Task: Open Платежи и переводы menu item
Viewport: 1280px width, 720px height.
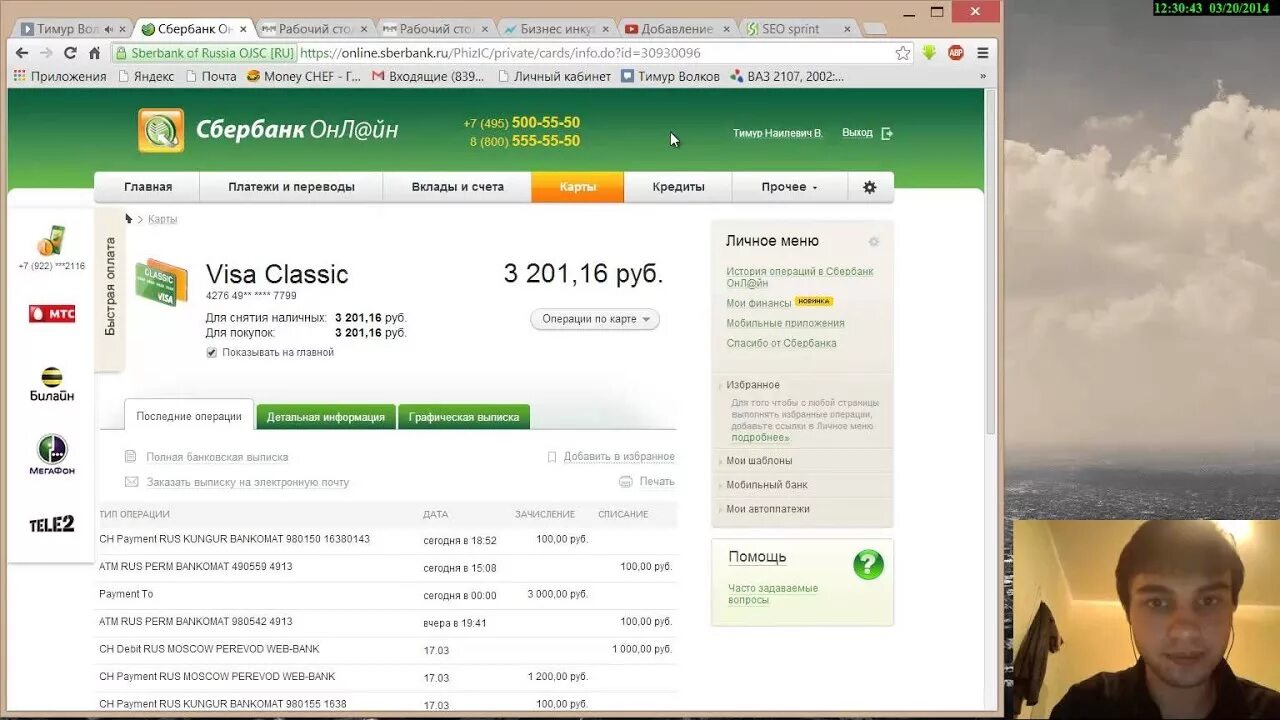Action: (x=291, y=187)
